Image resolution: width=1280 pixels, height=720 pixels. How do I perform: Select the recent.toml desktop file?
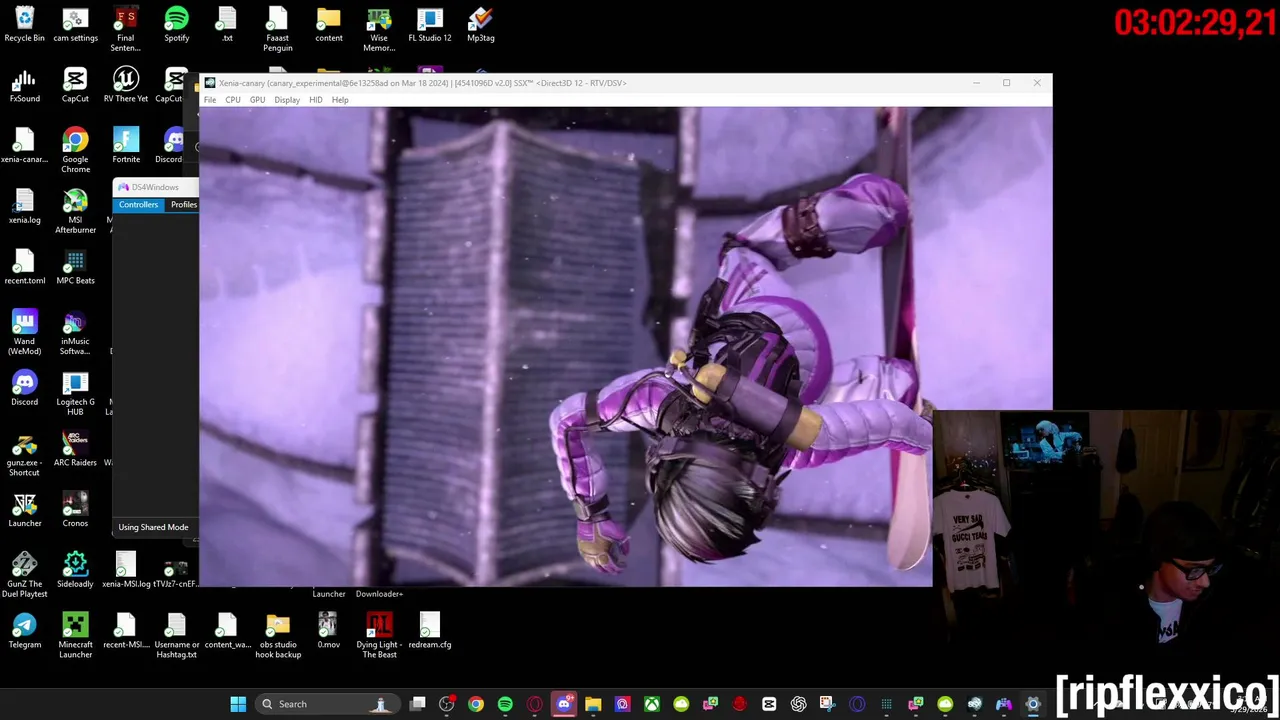tap(24, 268)
